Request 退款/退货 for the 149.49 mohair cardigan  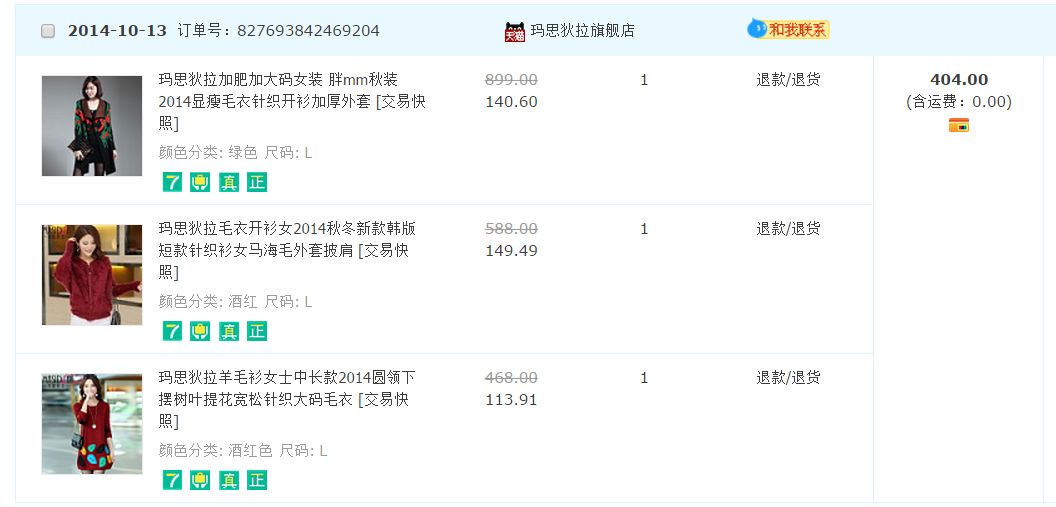(788, 229)
